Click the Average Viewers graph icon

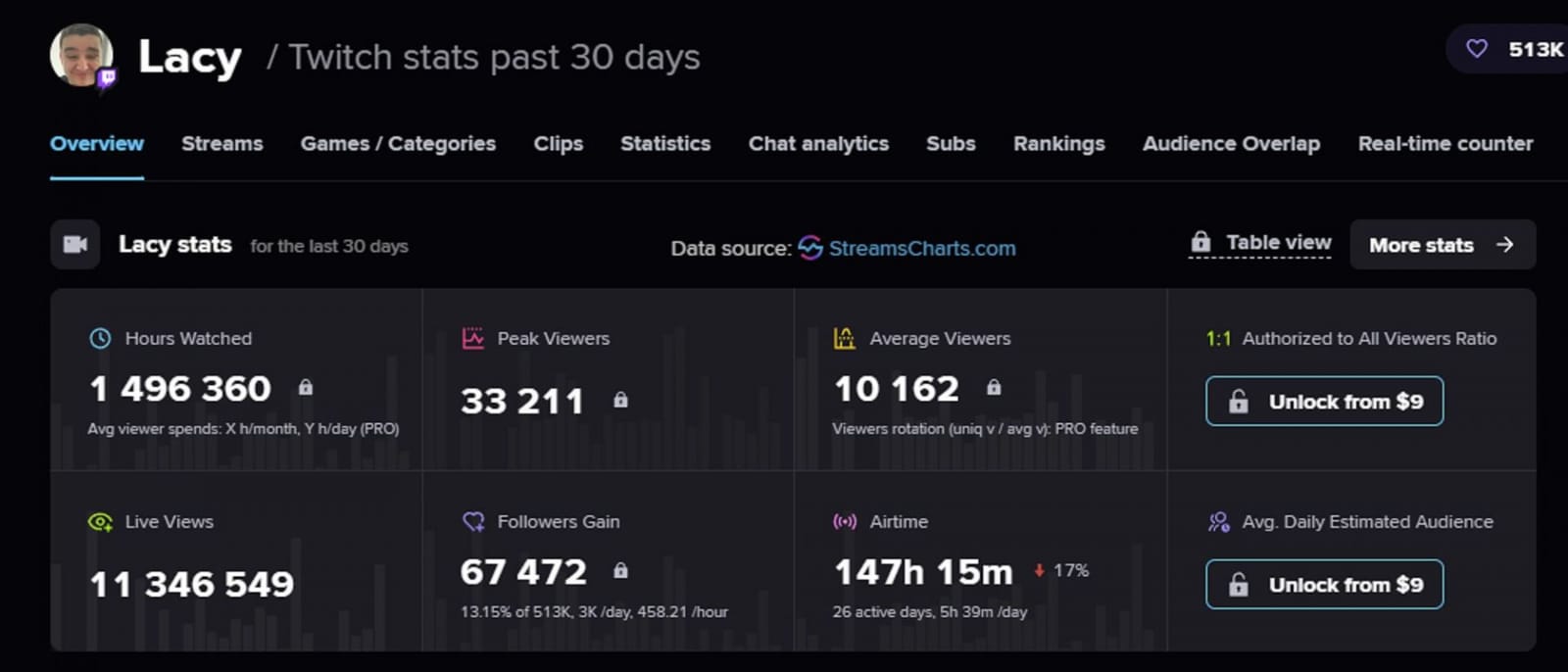[843, 338]
